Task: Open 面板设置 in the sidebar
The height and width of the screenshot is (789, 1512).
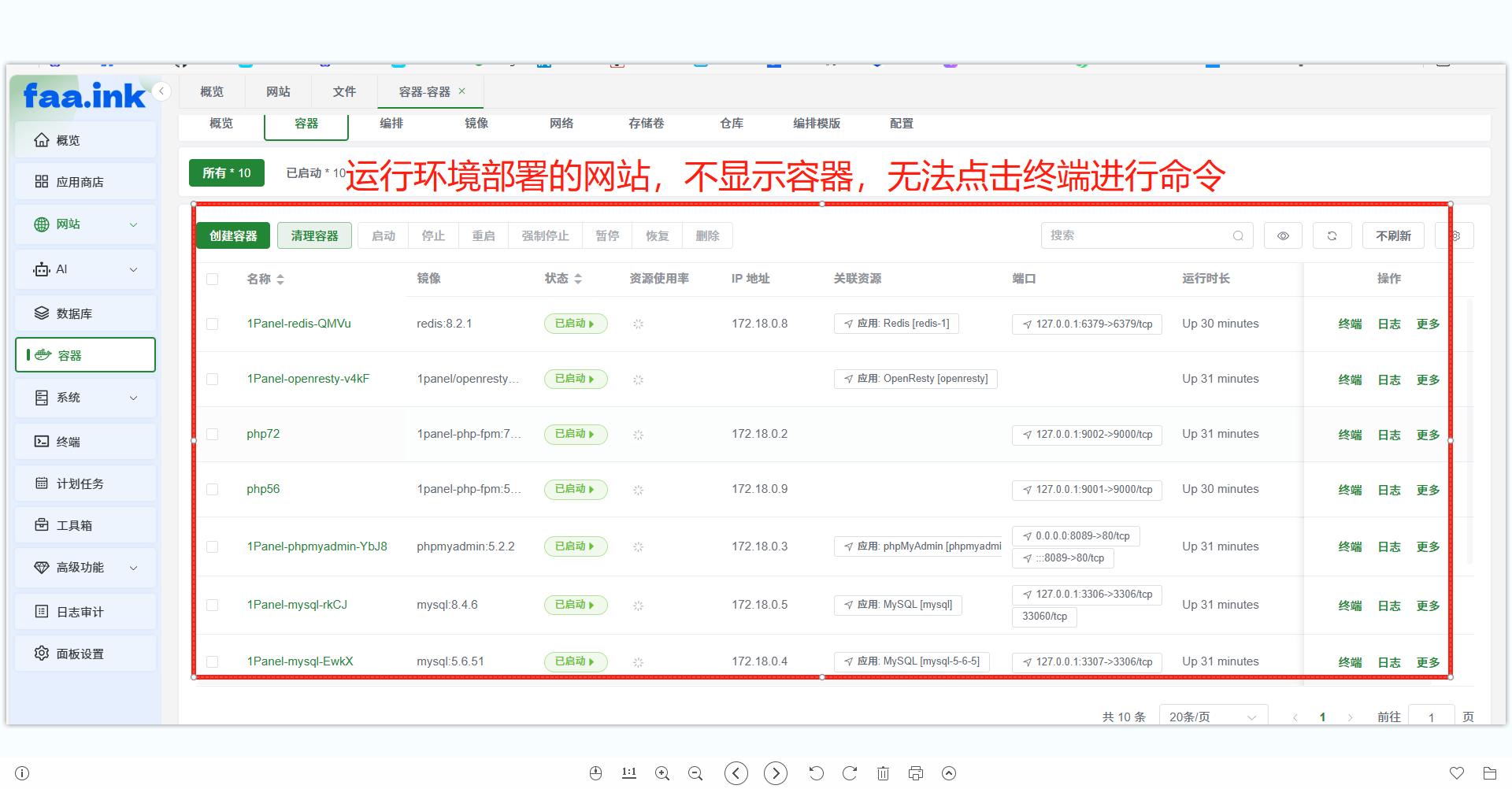Action: click(85, 654)
